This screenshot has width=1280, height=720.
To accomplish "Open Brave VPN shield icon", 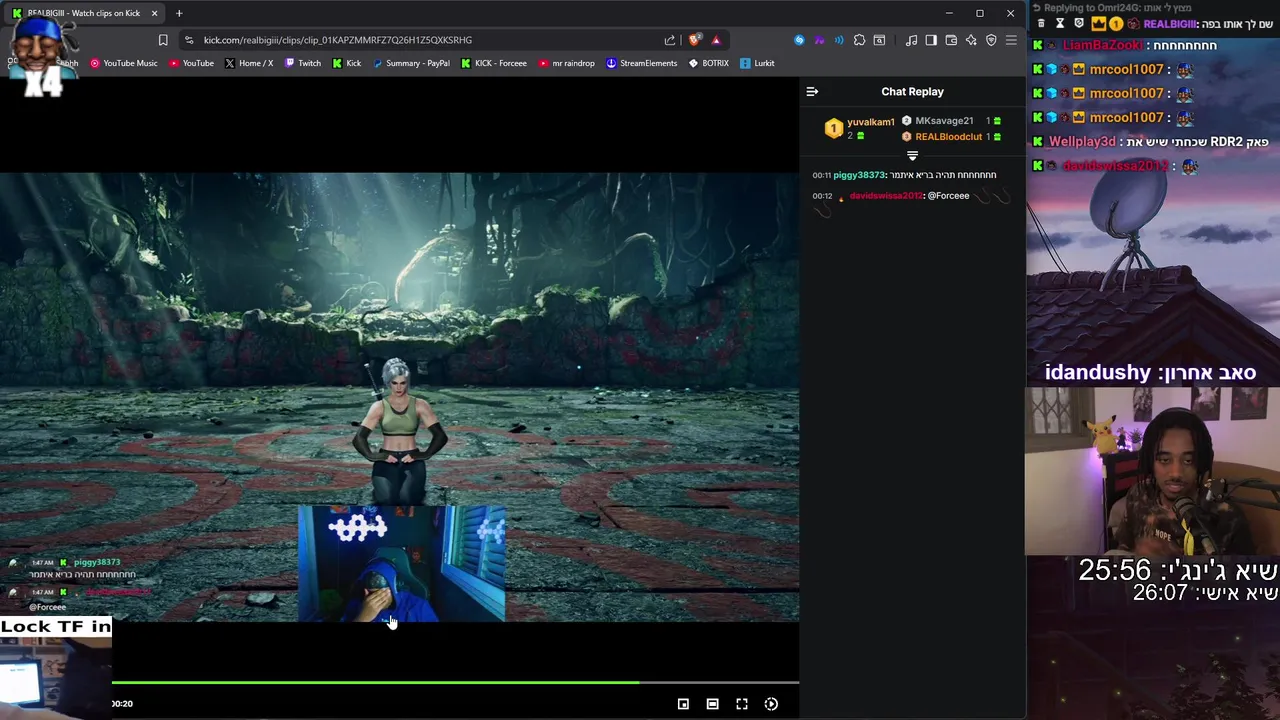I will (991, 40).
